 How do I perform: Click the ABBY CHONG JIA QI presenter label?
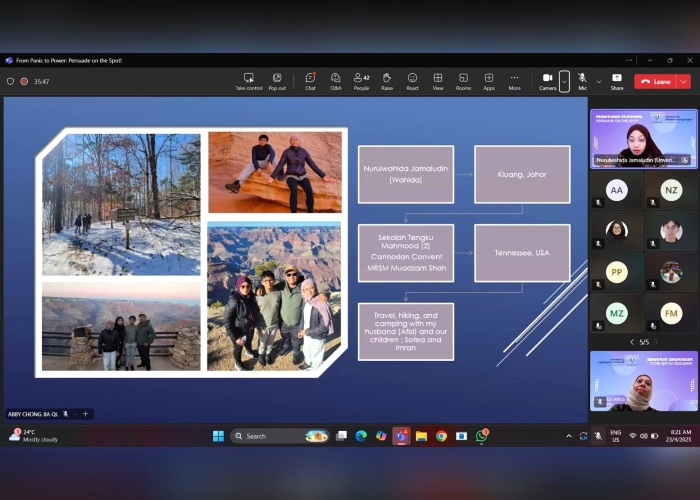pos(33,414)
